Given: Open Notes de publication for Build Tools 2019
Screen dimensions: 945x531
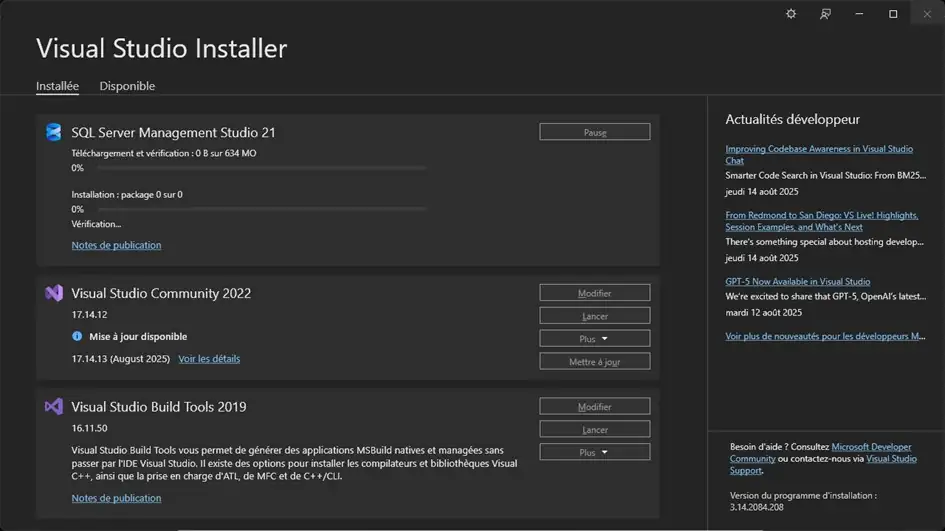Looking at the screenshot, I should coord(116,498).
